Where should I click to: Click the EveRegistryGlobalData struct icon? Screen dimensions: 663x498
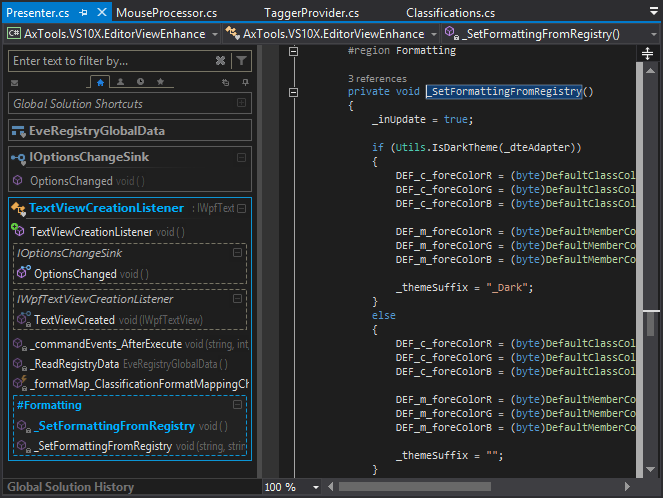(18, 131)
